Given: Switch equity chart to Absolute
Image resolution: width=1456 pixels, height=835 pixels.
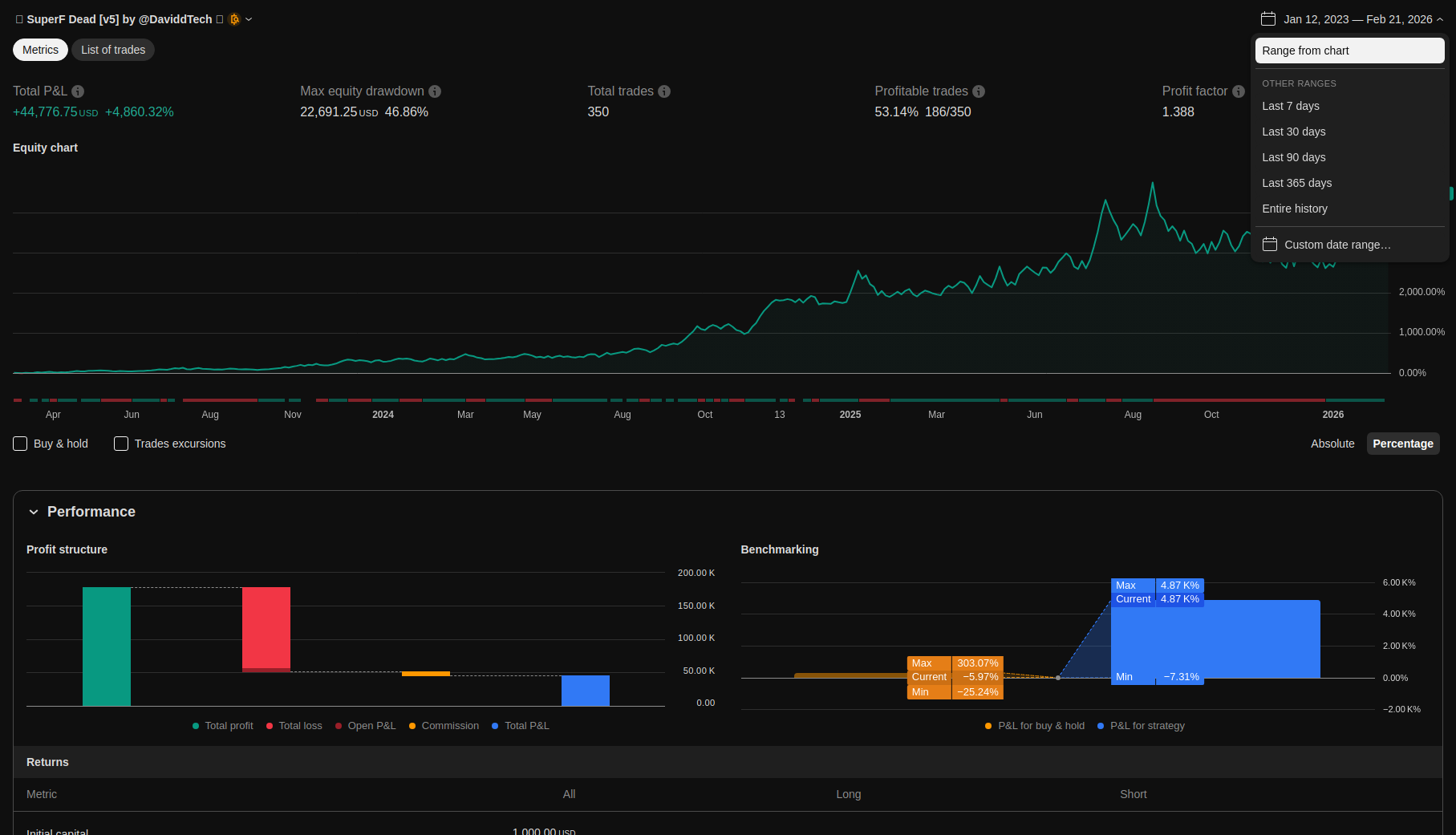Looking at the screenshot, I should coord(1332,444).
